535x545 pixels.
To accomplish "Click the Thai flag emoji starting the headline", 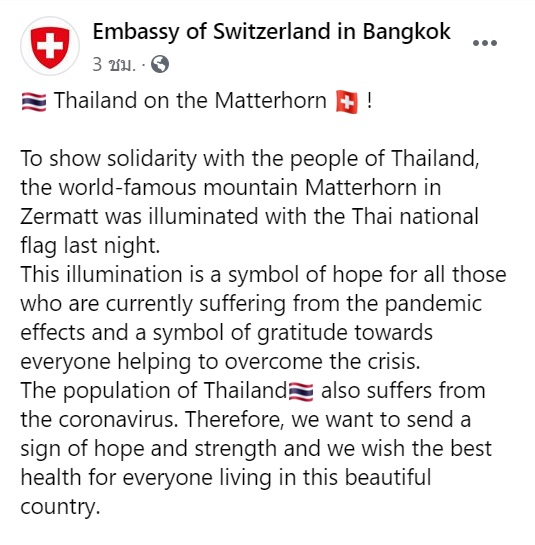I will point(34,102).
